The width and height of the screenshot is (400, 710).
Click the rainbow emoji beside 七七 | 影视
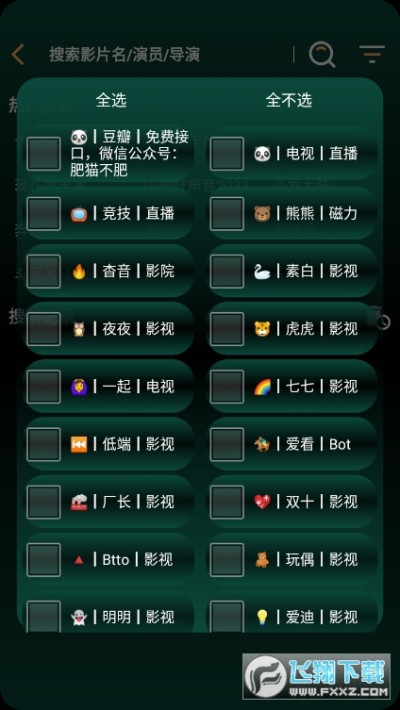coord(262,387)
